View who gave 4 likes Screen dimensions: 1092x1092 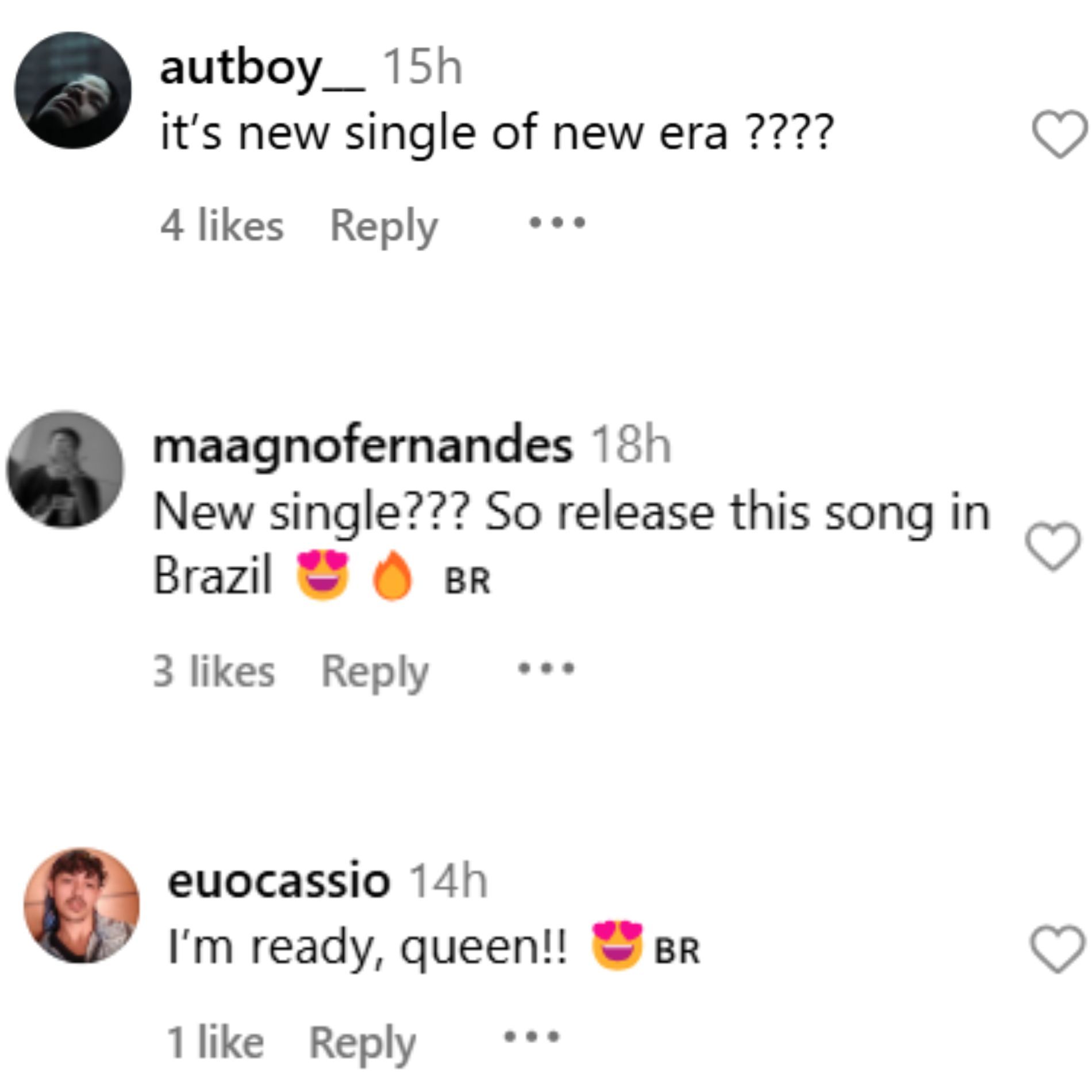click(222, 225)
